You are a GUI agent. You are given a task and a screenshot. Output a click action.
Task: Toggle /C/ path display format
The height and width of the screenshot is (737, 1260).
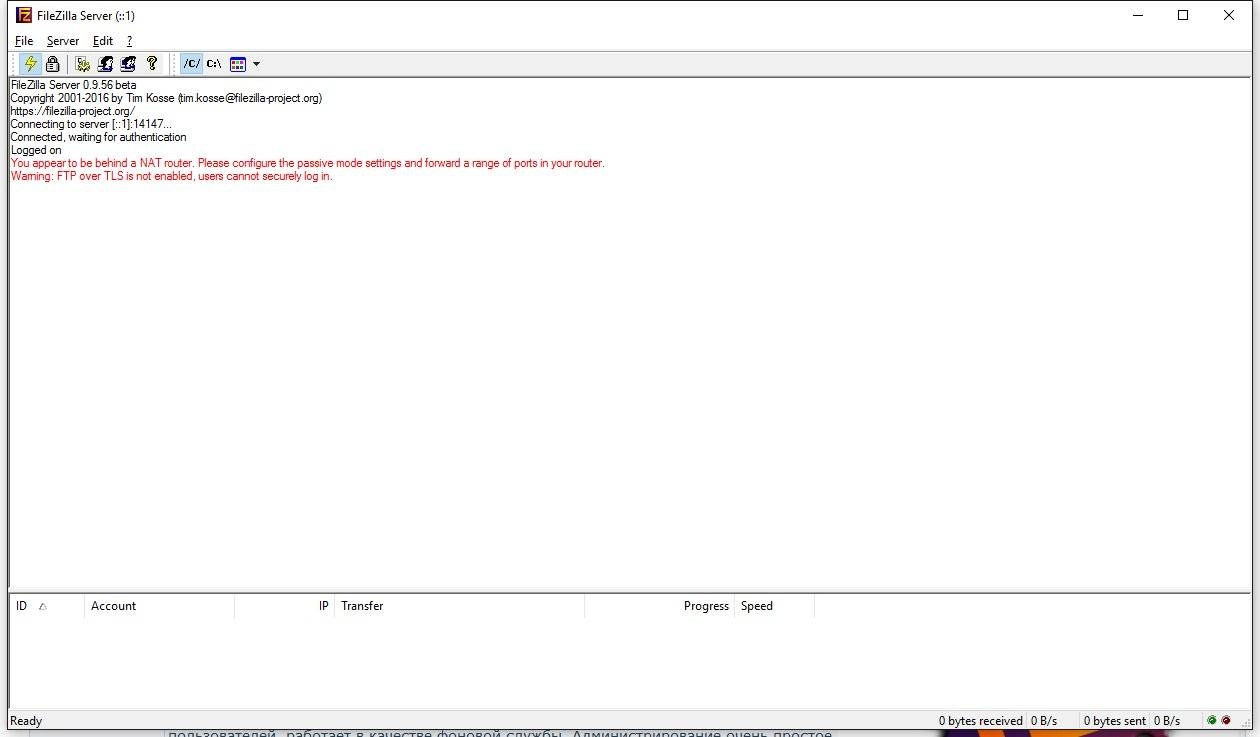pos(191,64)
